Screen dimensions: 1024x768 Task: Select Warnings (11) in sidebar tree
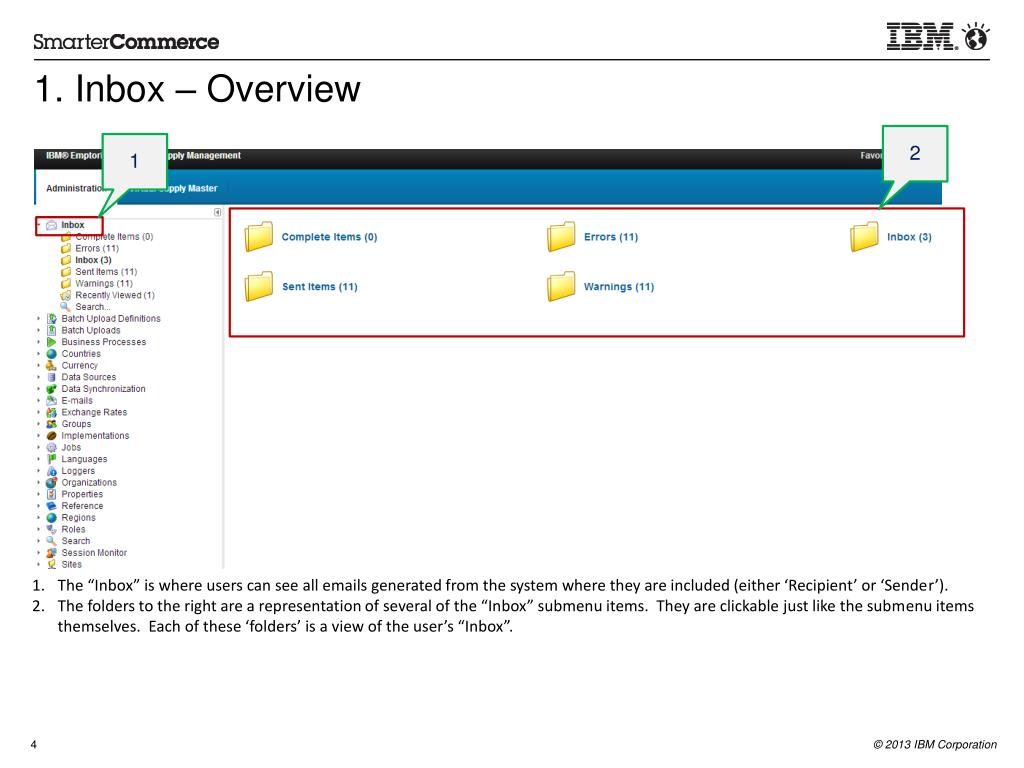[104, 284]
